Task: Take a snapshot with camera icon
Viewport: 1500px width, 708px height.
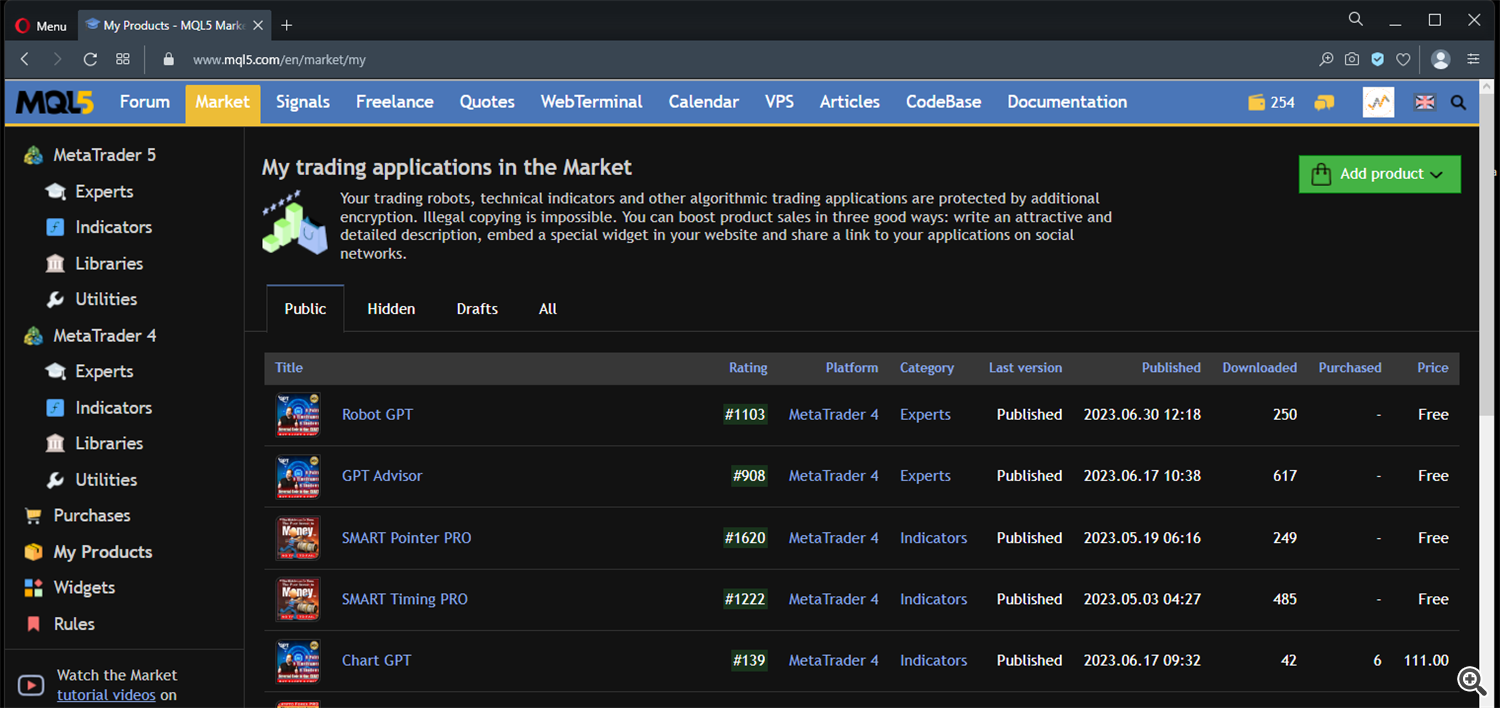Action: pos(1352,59)
